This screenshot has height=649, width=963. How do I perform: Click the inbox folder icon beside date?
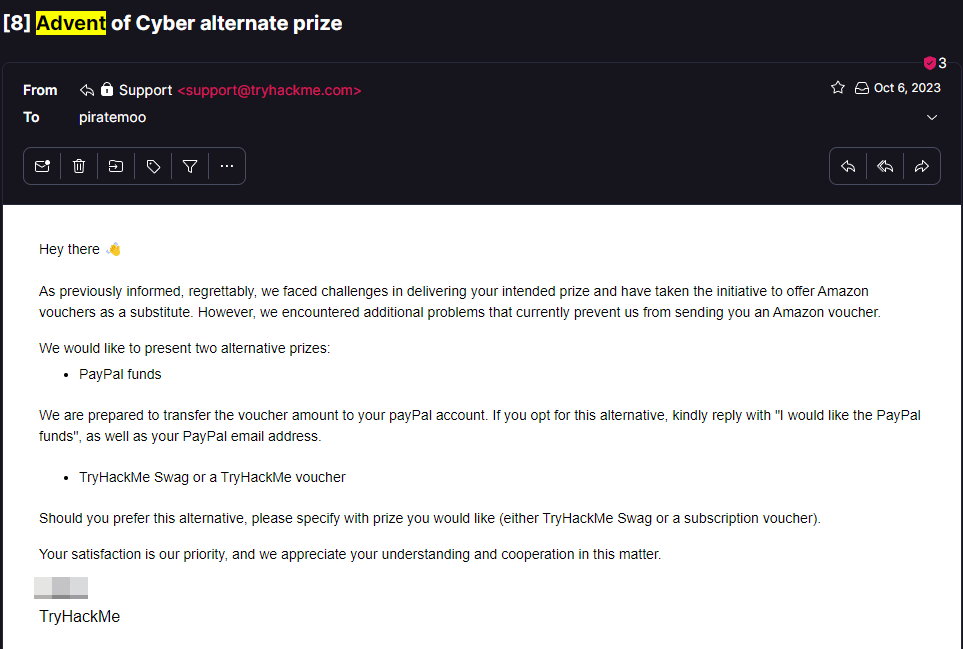[862, 88]
